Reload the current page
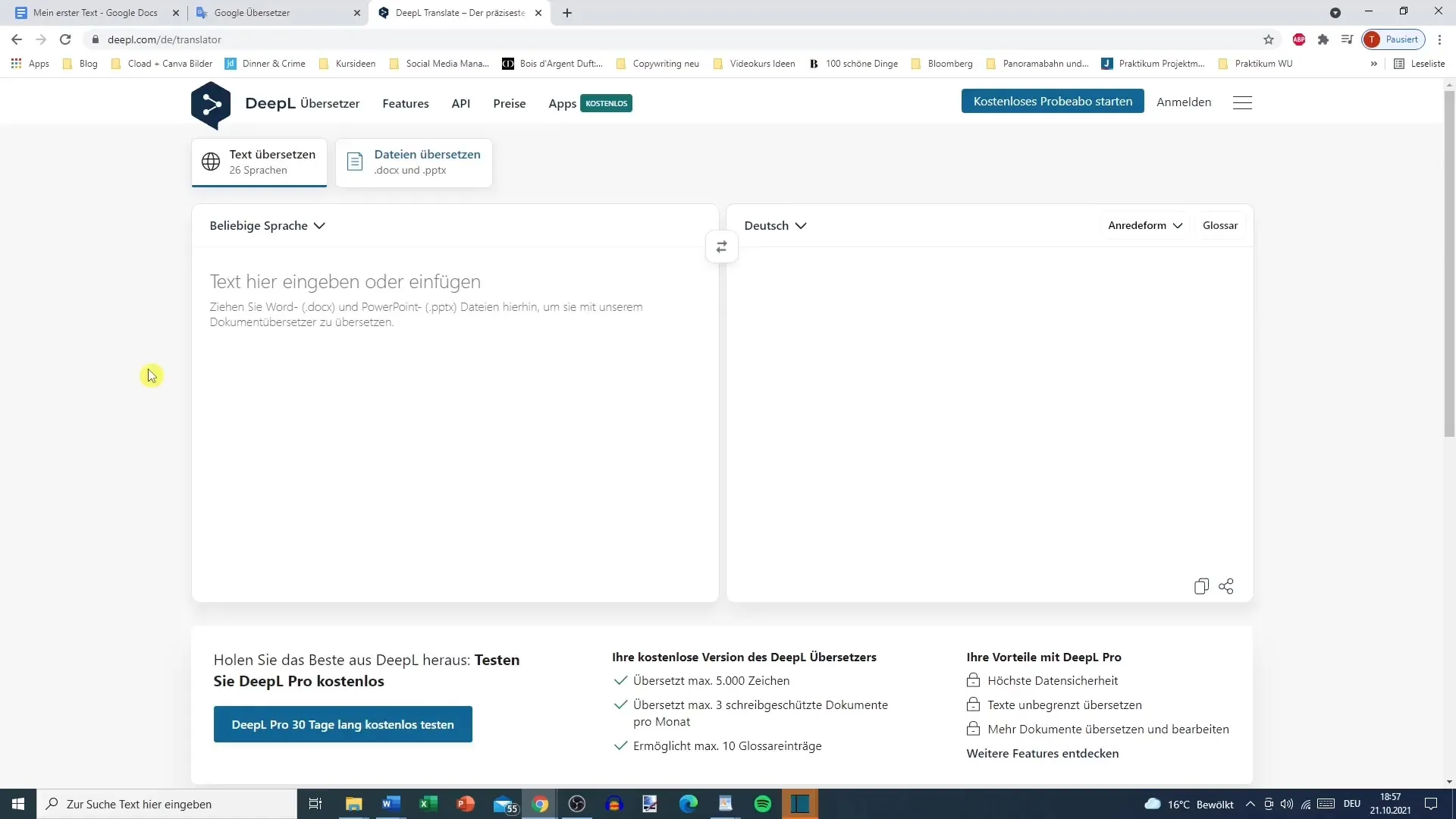This screenshot has width=1456, height=819. click(65, 39)
